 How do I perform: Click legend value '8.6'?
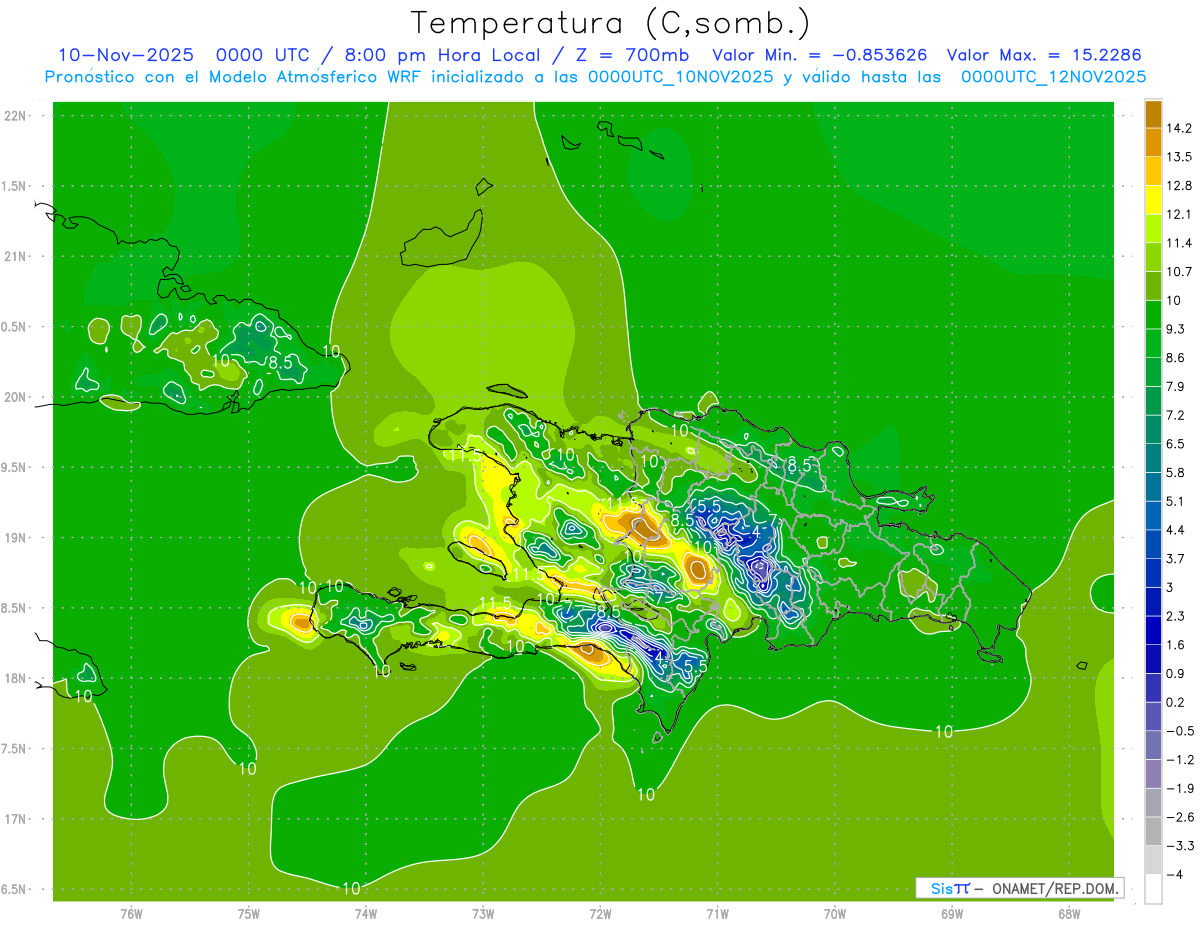tap(1175, 358)
